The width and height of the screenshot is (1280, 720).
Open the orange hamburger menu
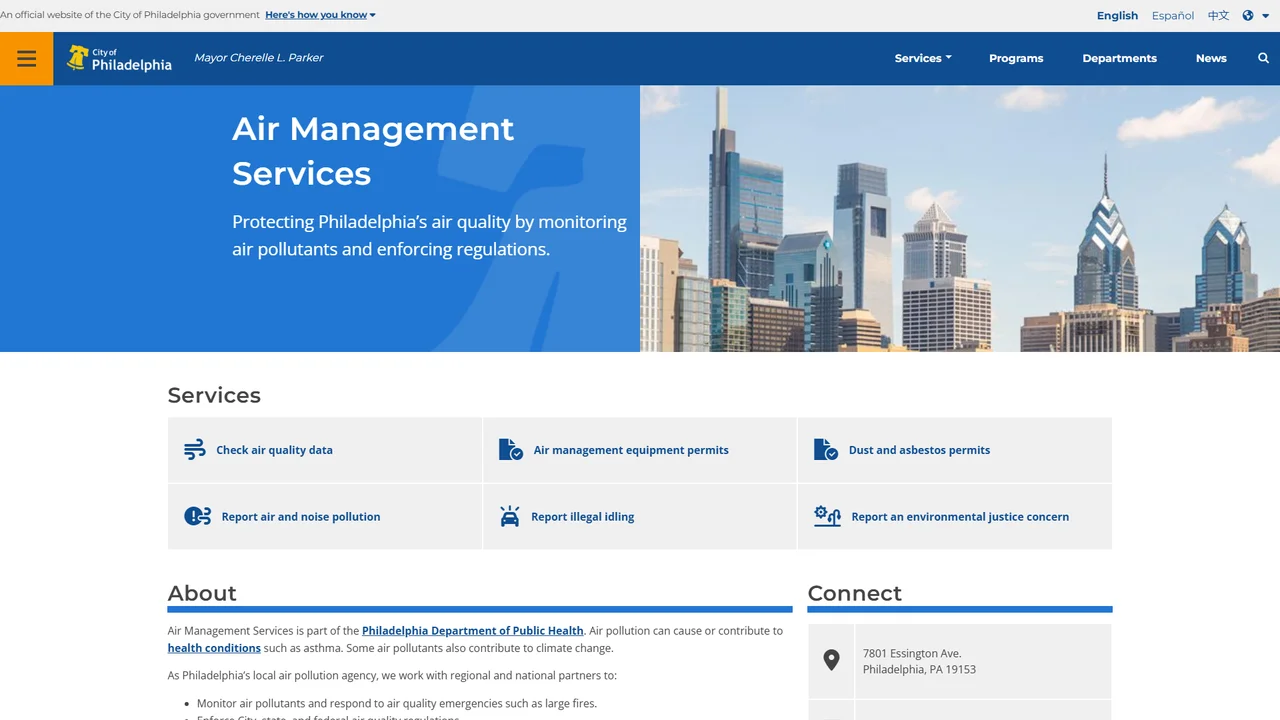27,58
